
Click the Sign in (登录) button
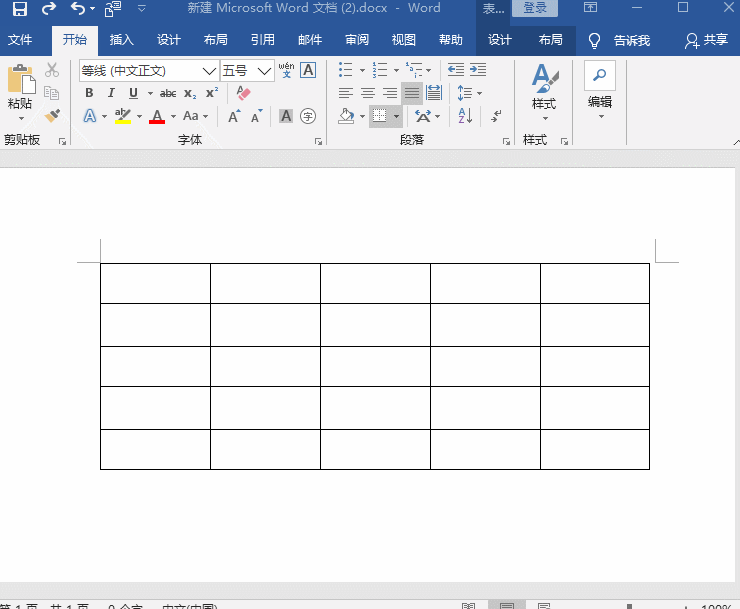coord(535,8)
